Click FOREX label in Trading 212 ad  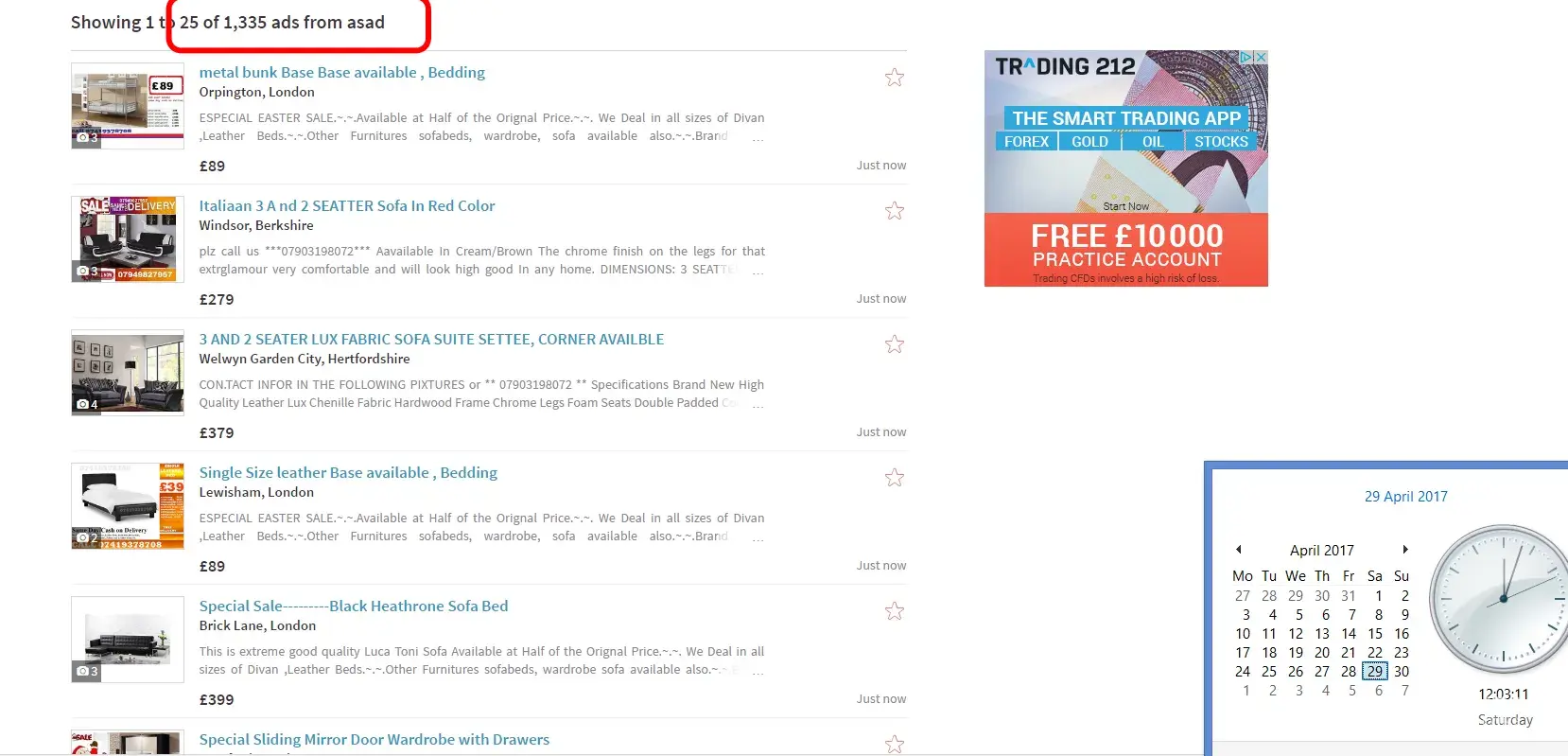coord(1026,142)
